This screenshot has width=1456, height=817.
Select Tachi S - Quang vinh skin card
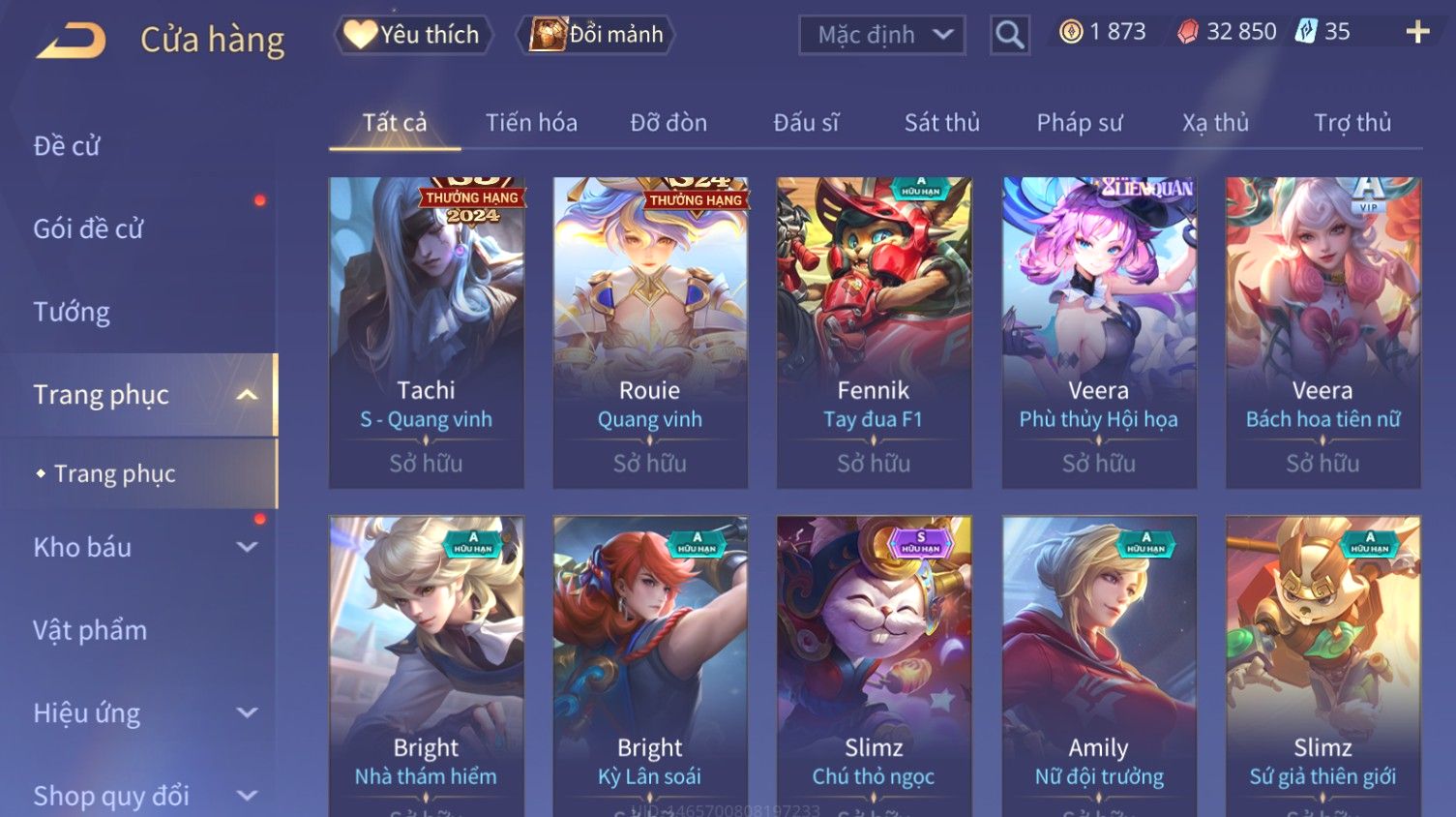(x=427, y=332)
